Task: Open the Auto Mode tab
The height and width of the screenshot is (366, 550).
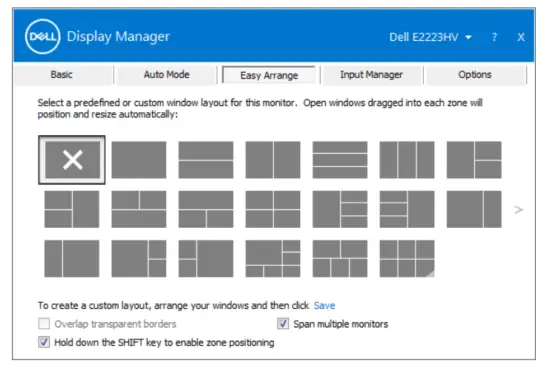Action: [167, 75]
